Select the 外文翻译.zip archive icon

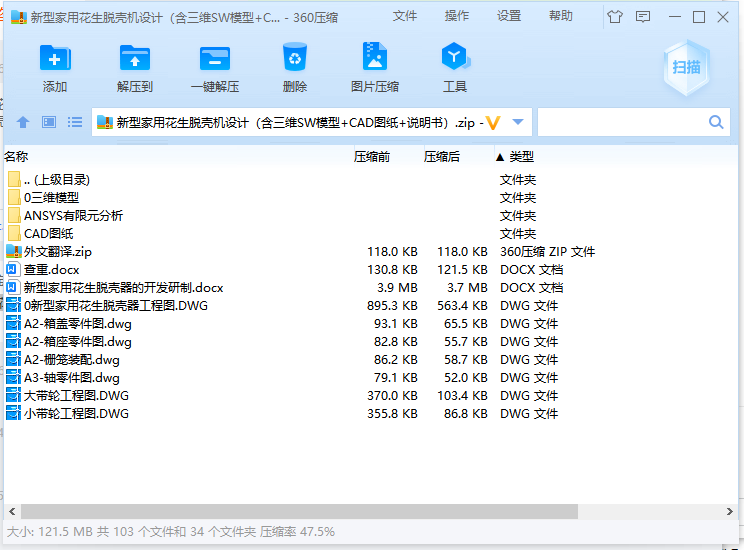[x=14, y=252]
